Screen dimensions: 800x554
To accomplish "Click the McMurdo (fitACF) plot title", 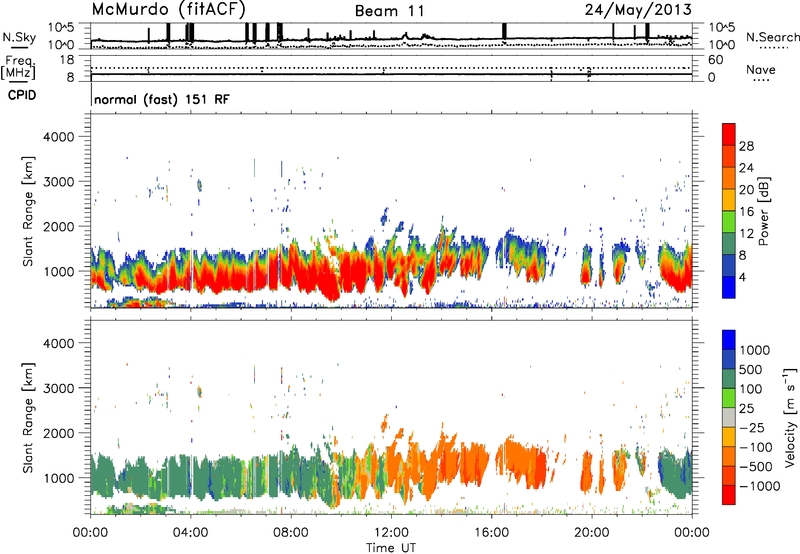I will point(169,9).
